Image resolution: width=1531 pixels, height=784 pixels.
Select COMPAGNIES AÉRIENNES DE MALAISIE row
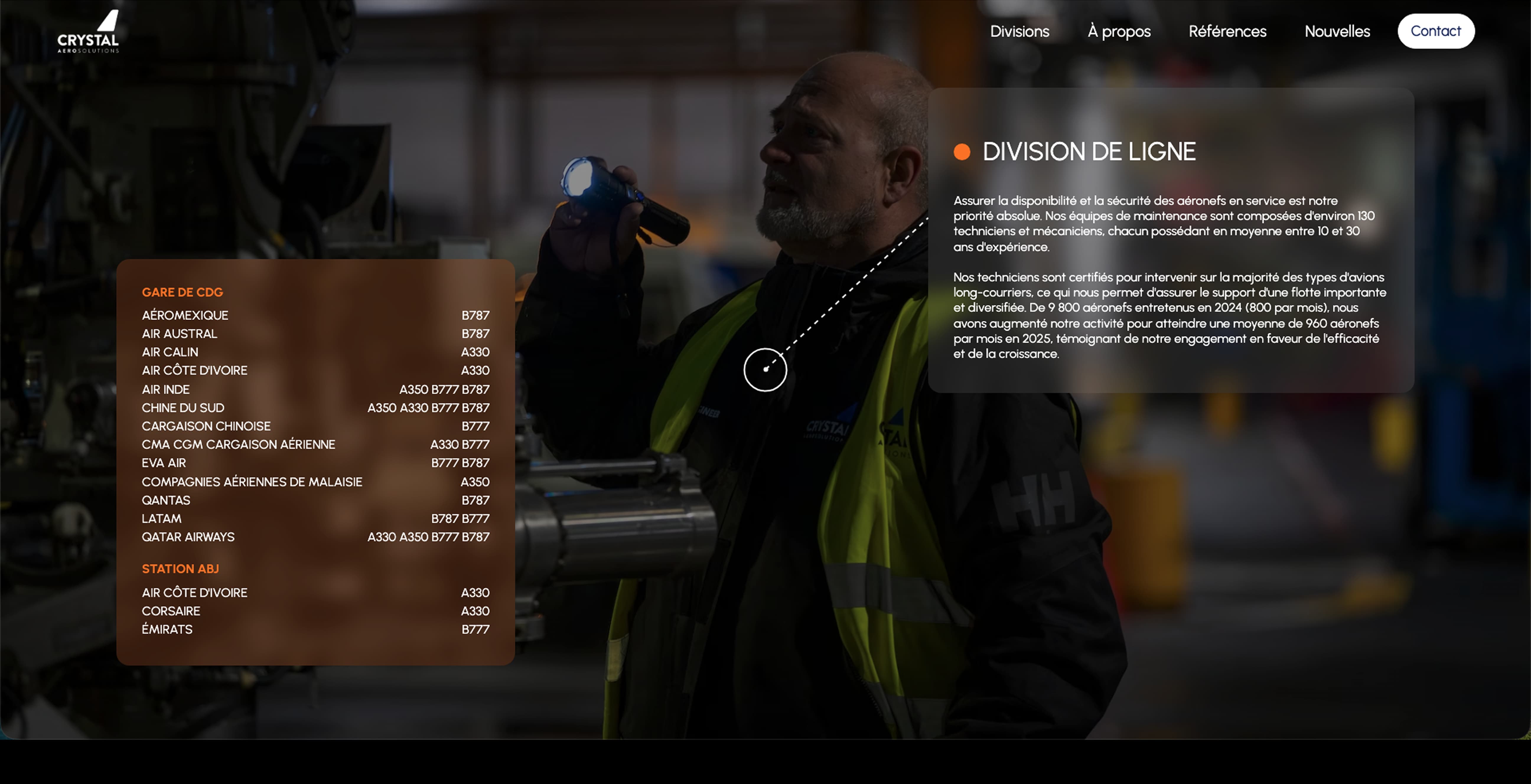[316, 482]
